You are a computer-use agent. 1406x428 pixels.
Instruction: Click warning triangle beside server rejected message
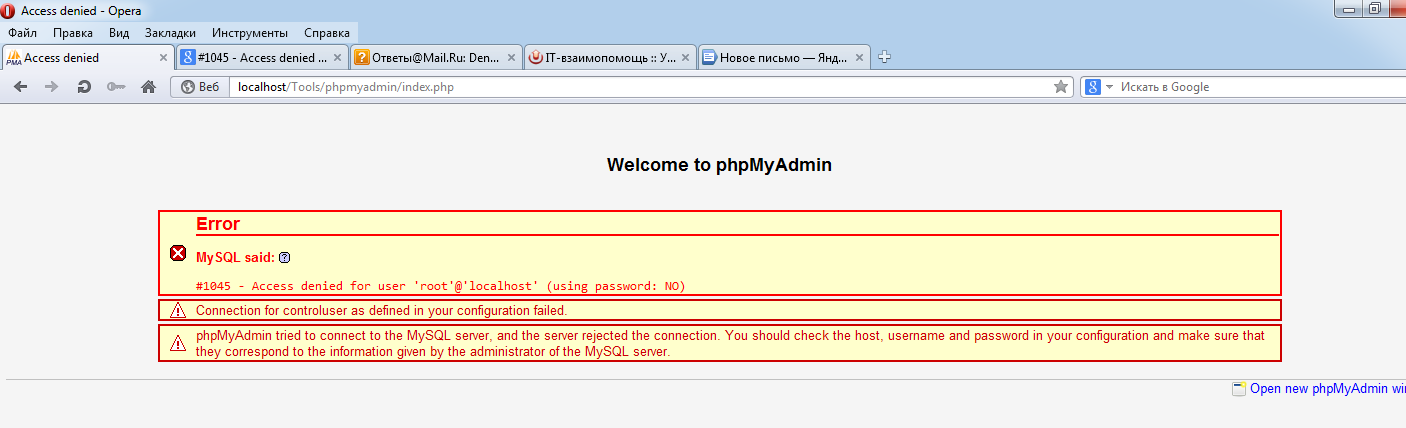[178, 343]
